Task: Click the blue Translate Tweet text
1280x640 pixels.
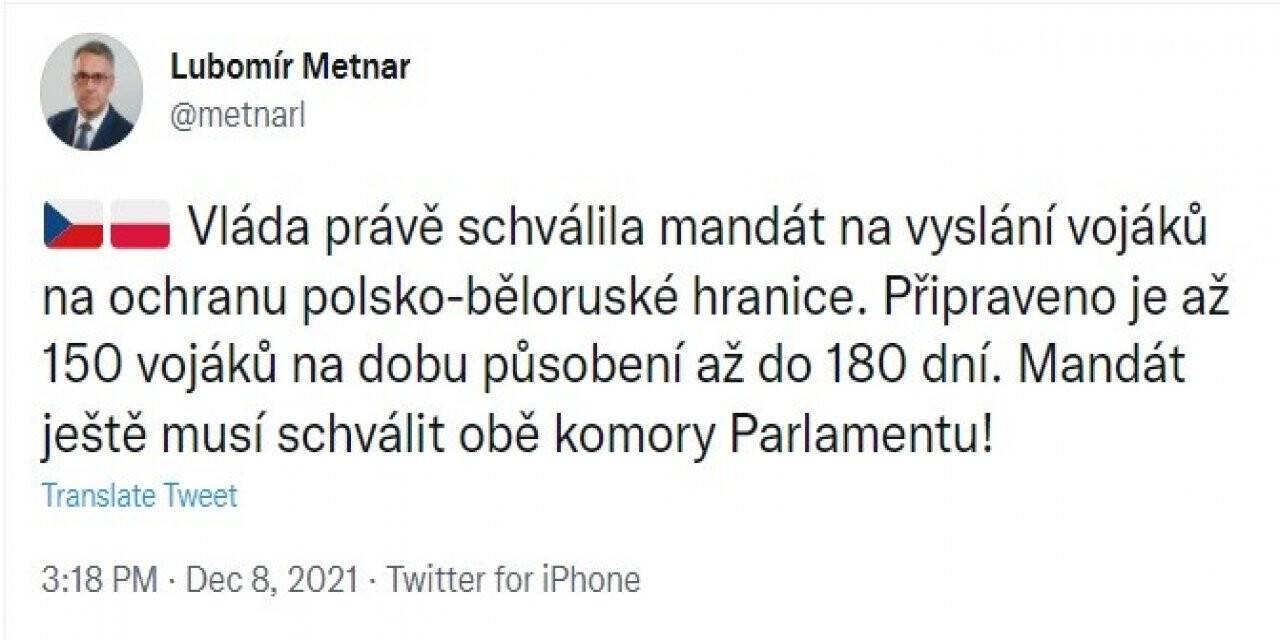Action: coord(137,494)
